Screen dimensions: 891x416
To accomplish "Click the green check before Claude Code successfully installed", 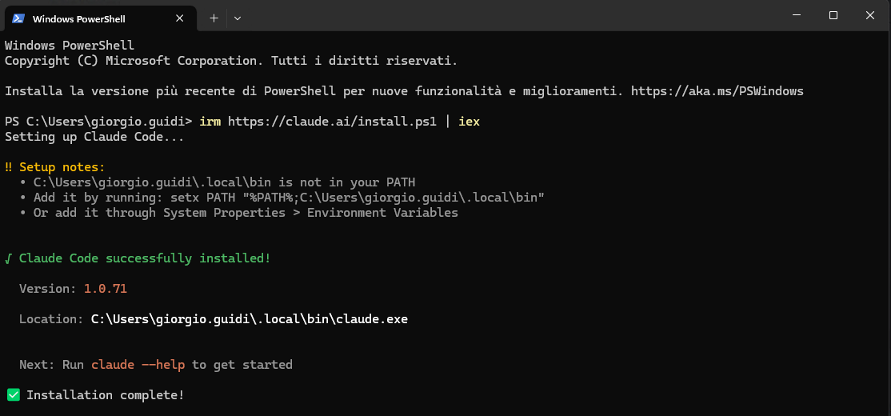I will [9, 259].
